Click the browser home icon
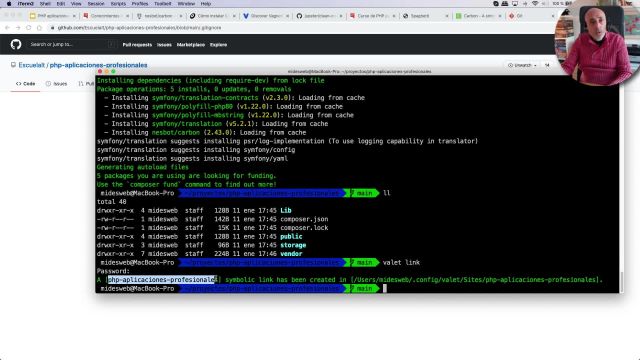Image resolution: width=640 pixels, height=360 pixels. click(39, 28)
